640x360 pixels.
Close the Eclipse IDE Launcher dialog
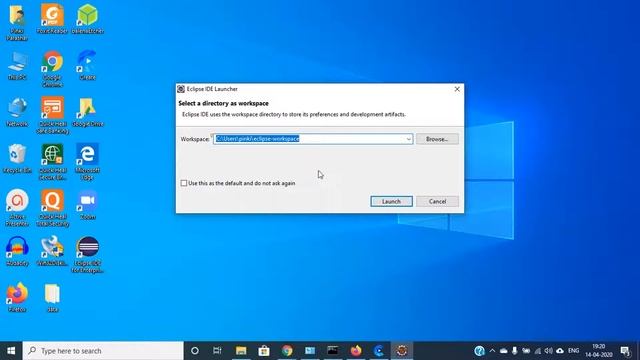[x=457, y=89]
